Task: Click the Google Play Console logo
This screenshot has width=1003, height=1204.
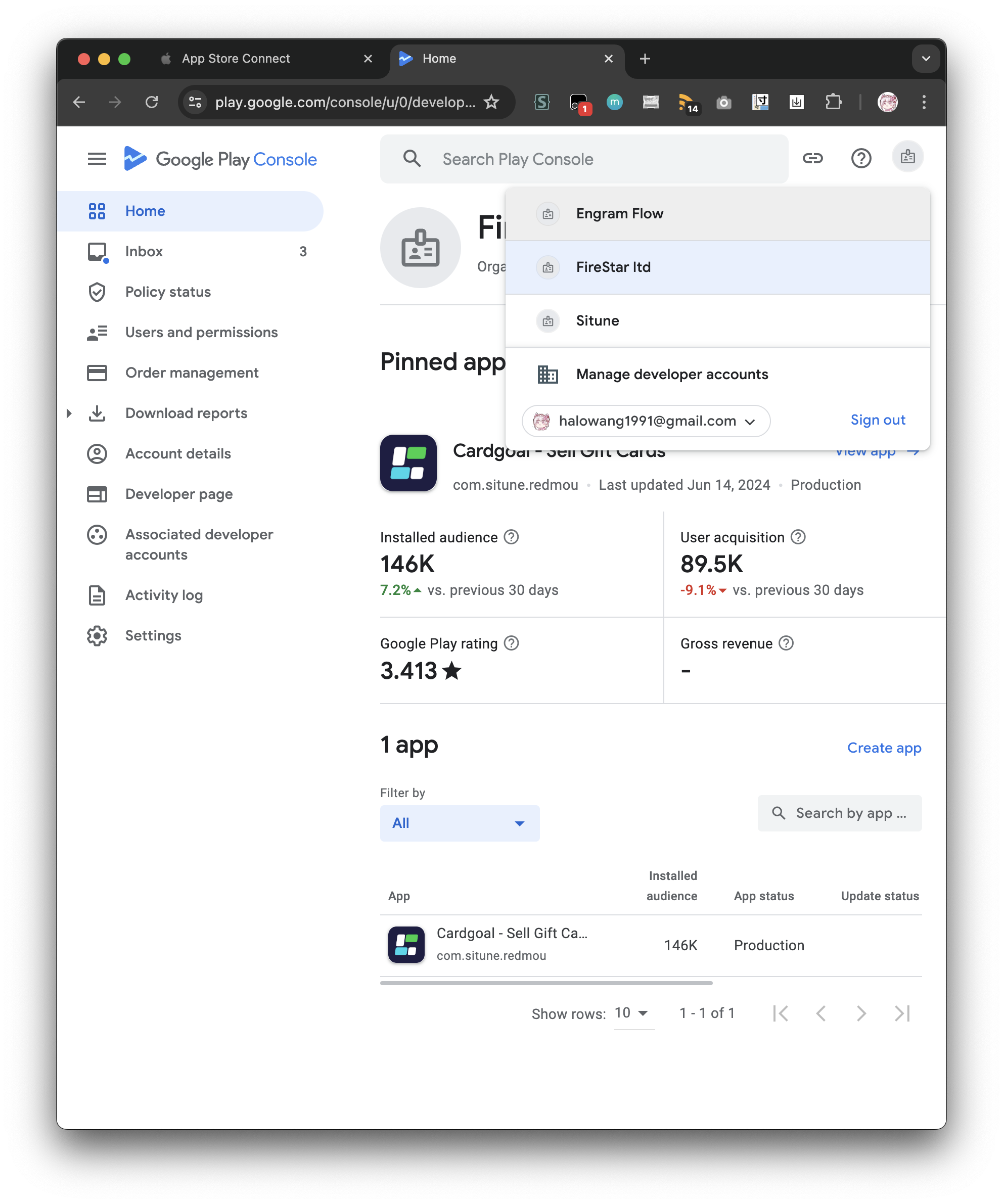Action: (220, 159)
